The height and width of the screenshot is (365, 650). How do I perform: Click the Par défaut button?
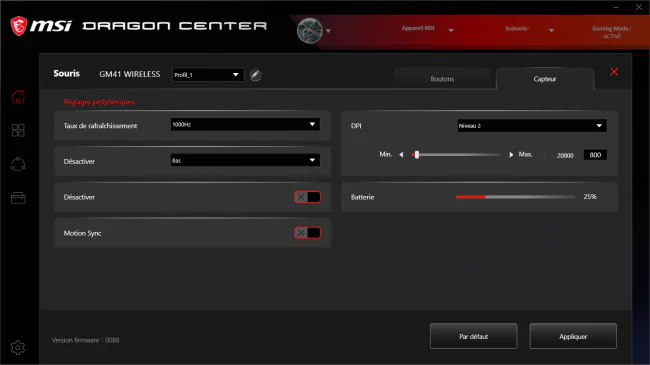[x=473, y=336]
